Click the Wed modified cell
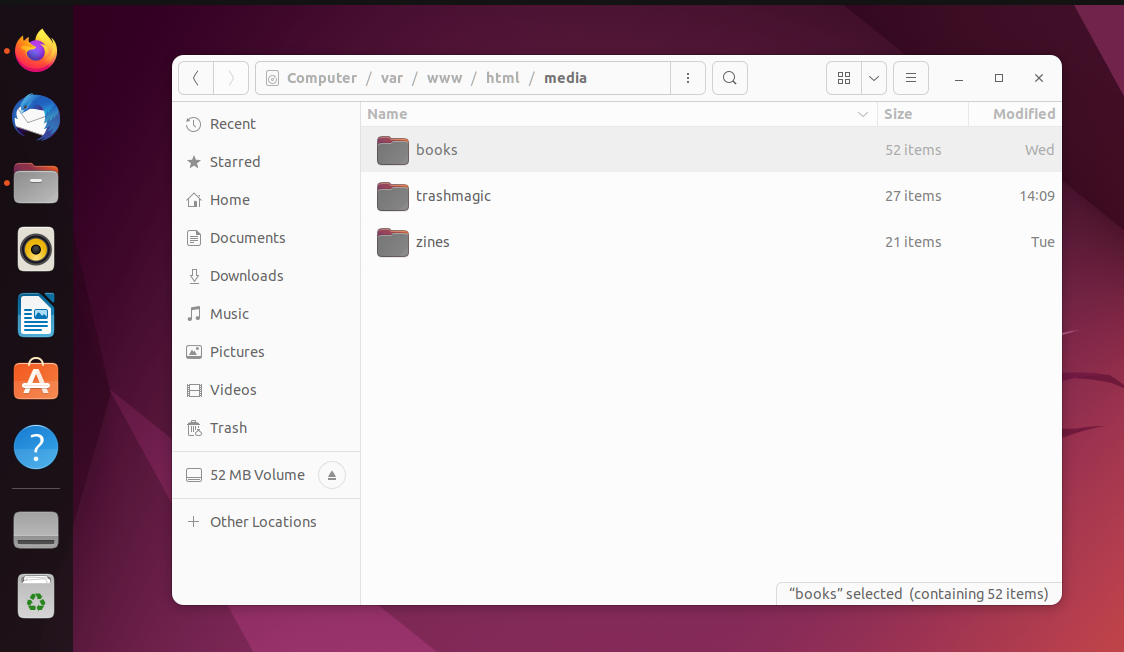This screenshot has height=652, width=1124. pos(1039,150)
